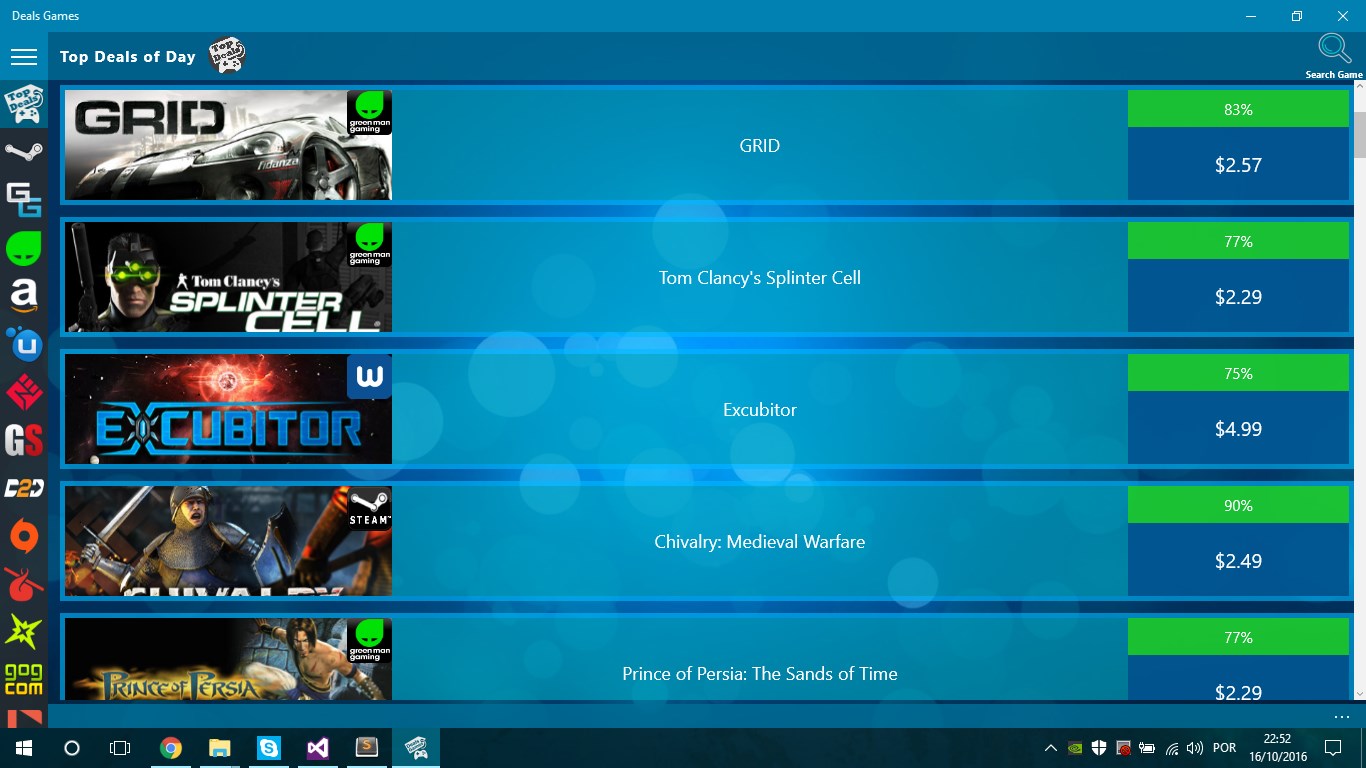Open the Amazon store sidebar icon
Image resolution: width=1366 pixels, height=768 pixels.
coord(24,296)
